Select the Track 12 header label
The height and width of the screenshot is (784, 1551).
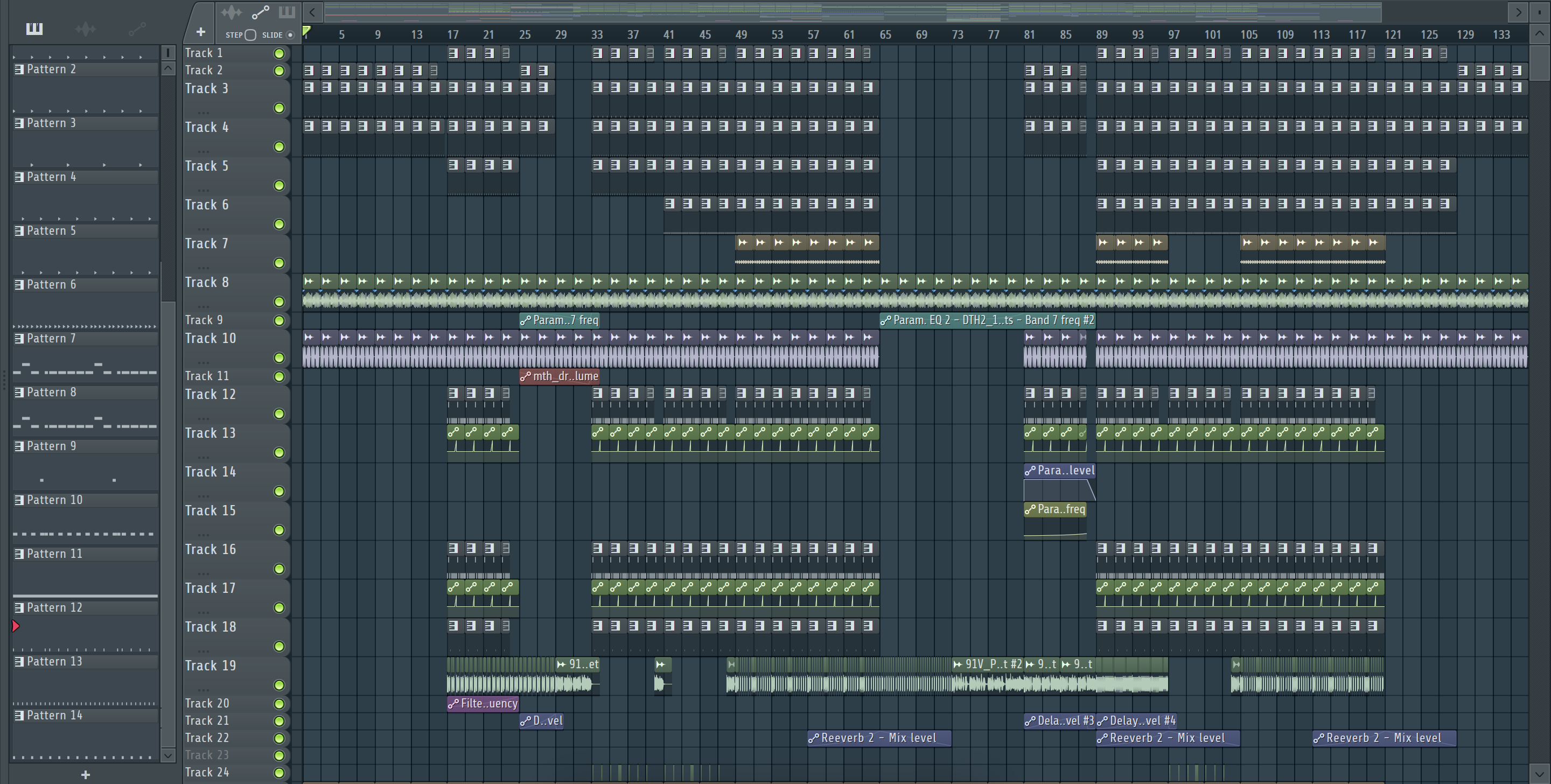point(210,394)
